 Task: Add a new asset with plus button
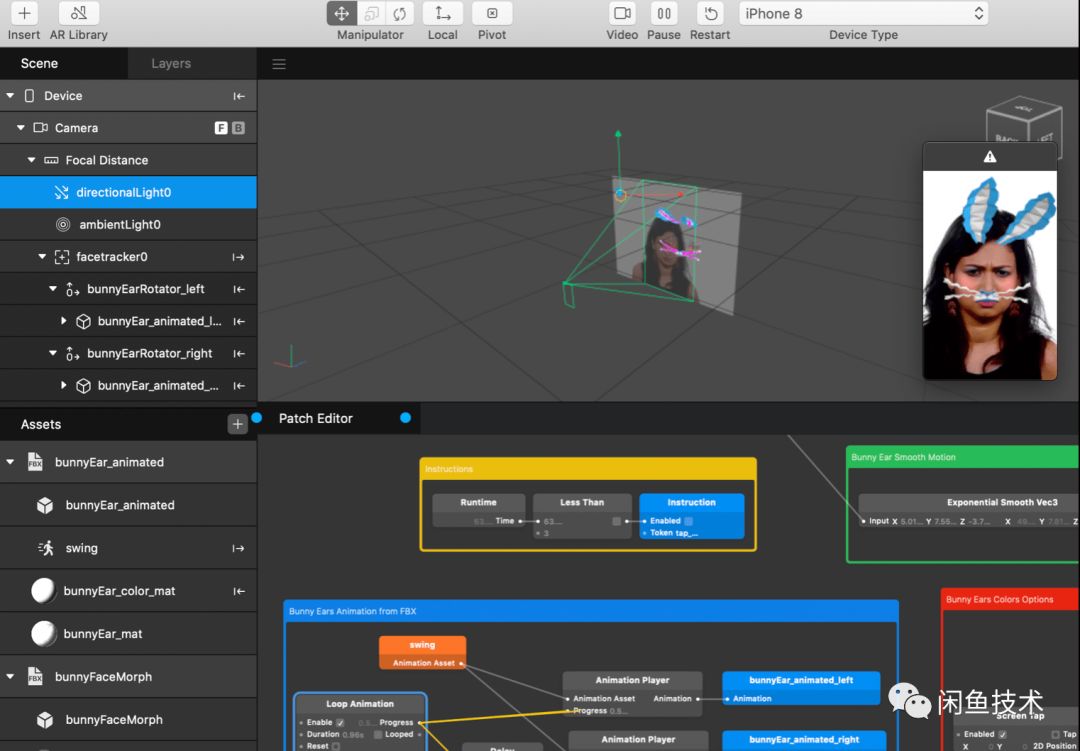[238, 424]
